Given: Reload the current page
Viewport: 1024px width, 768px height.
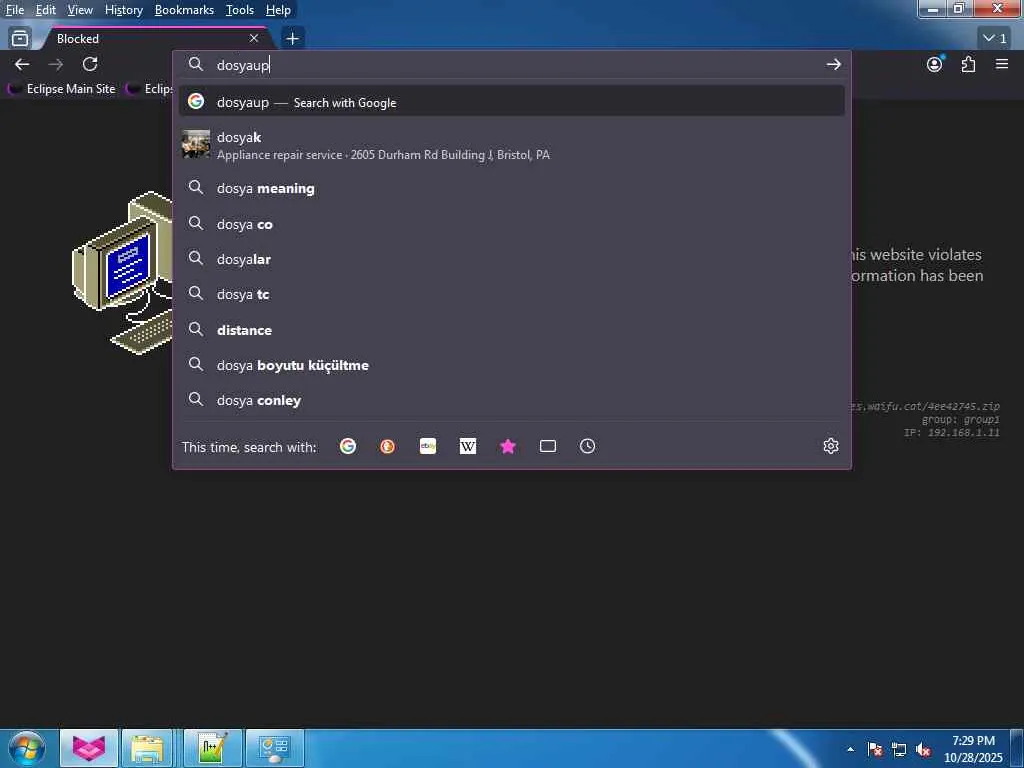Looking at the screenshot, I should pyautogui.click(x=90, y=64).
